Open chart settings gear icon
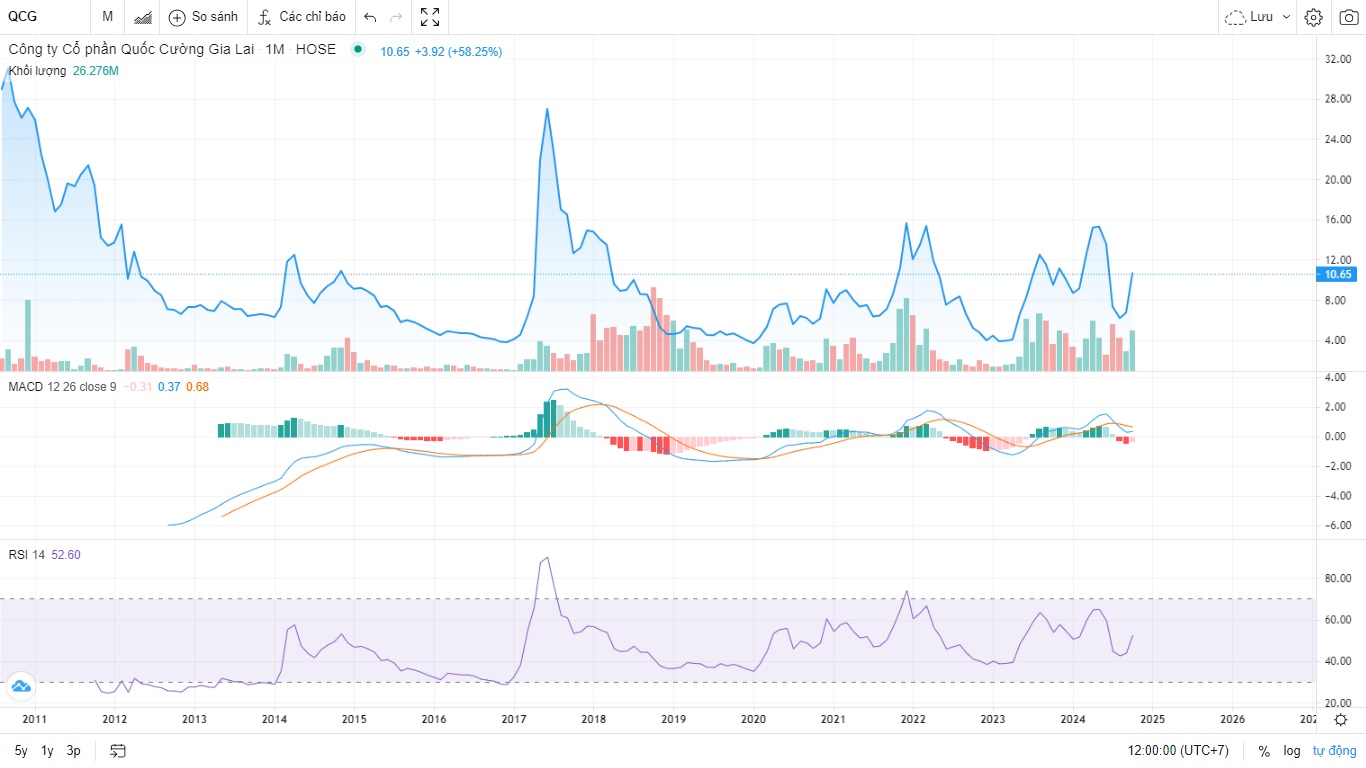This screenshot has height=768, width=1366. (x=1314, y=17)
